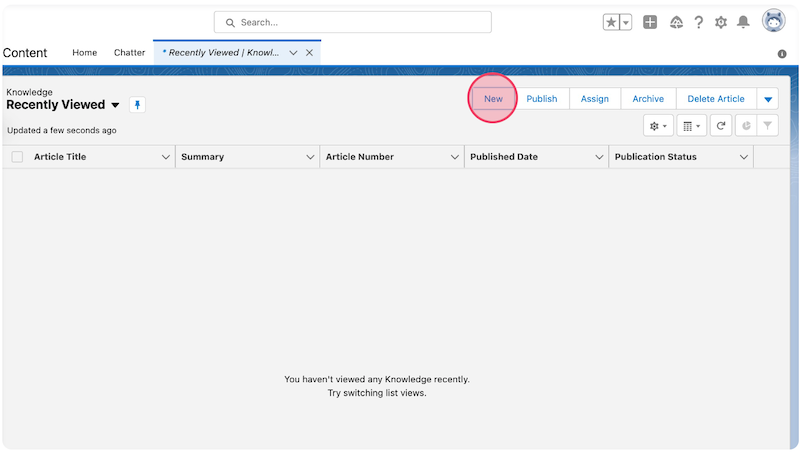
Task: Go to the Home tab
Action: 85,53
